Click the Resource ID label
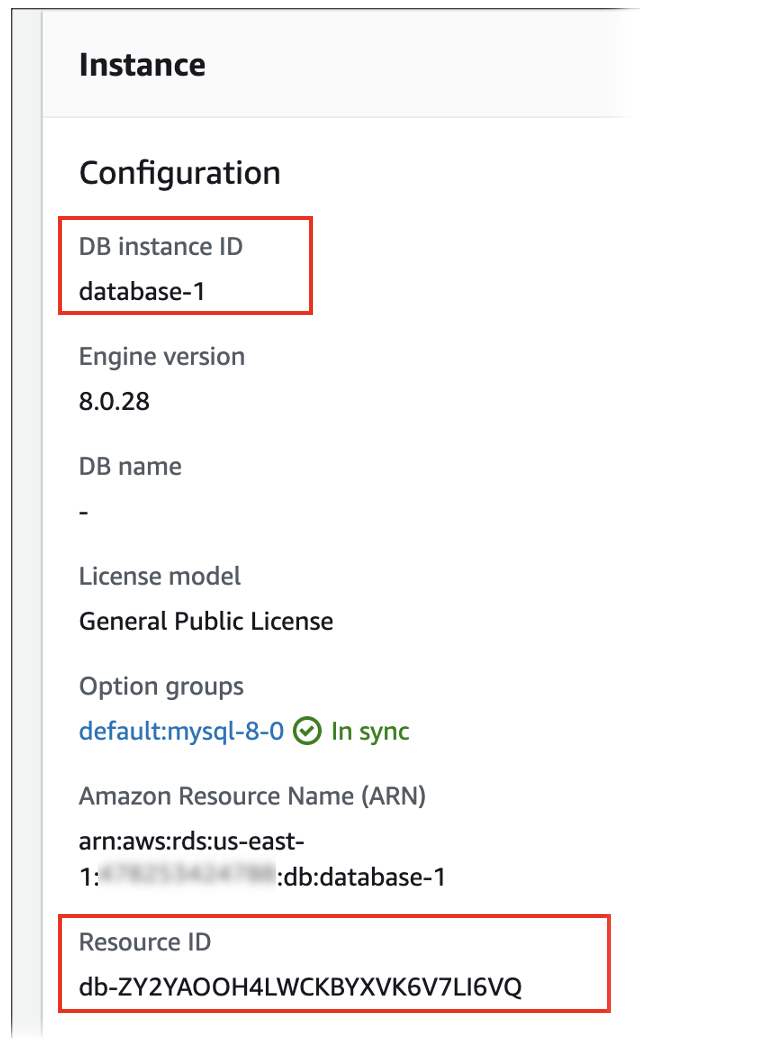 click(145, 942)
